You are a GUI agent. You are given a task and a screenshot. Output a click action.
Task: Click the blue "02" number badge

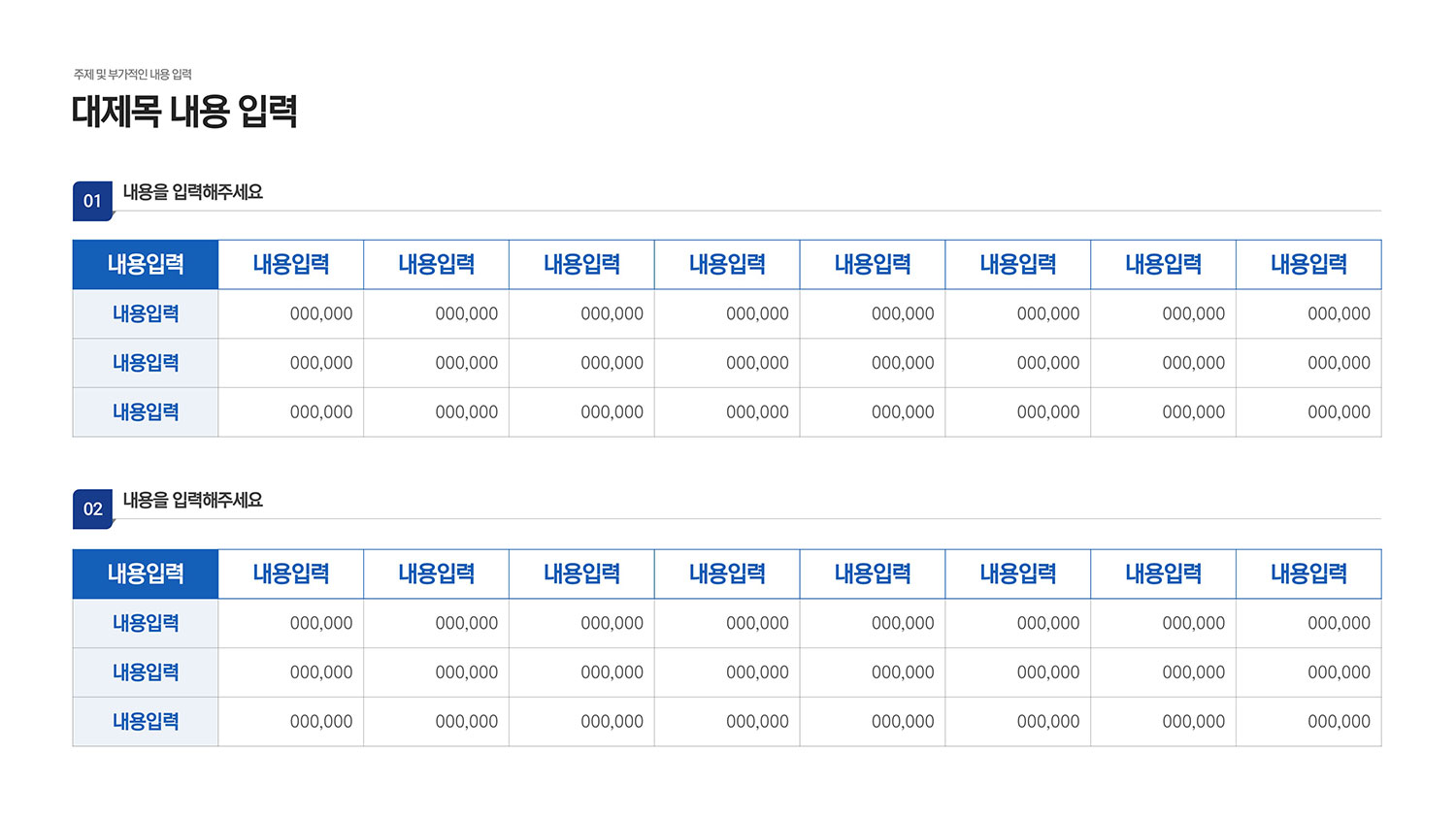92,508
